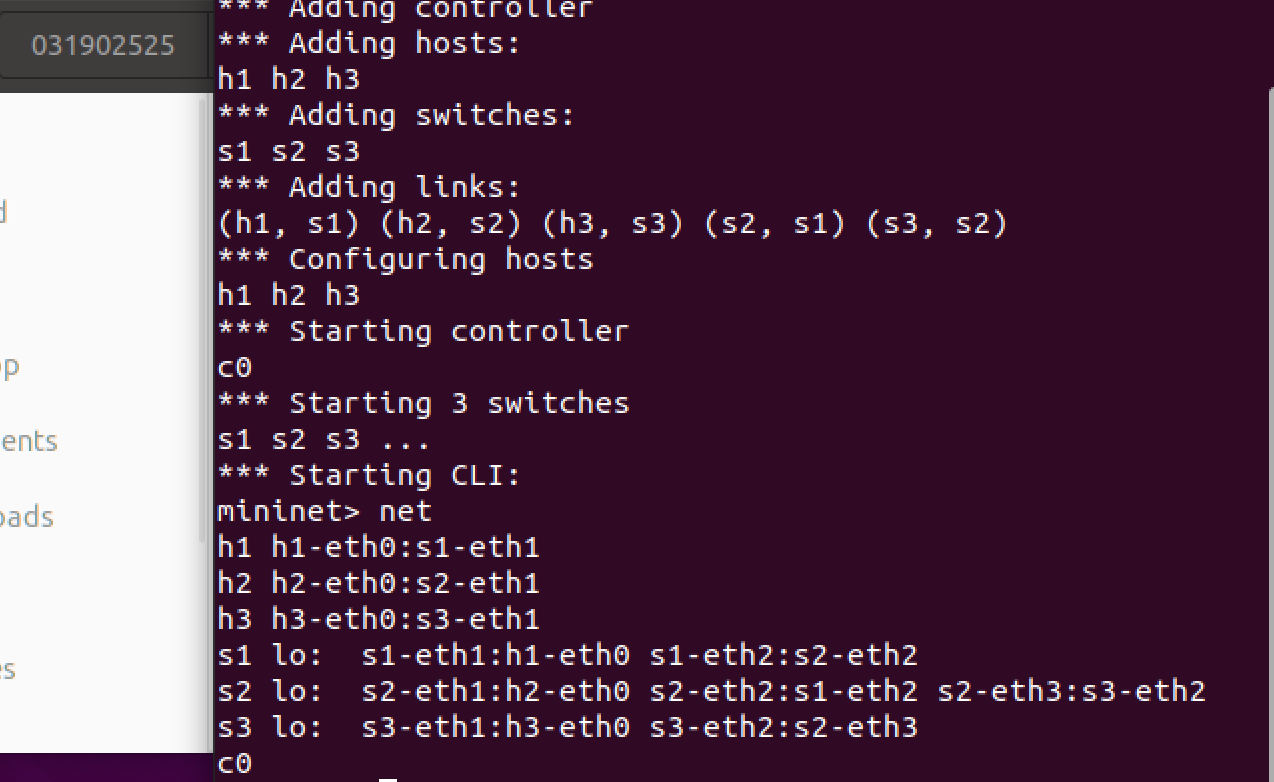This screenshot has width=1274, height=782.
Task: Click the '*** Starting controller' line
Action: [423, 331]
